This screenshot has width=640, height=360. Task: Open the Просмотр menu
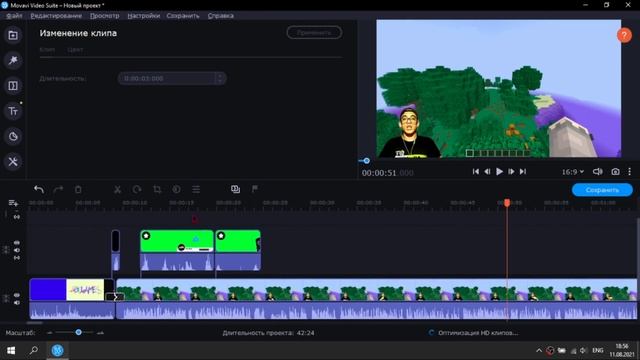tap(104, 16)
